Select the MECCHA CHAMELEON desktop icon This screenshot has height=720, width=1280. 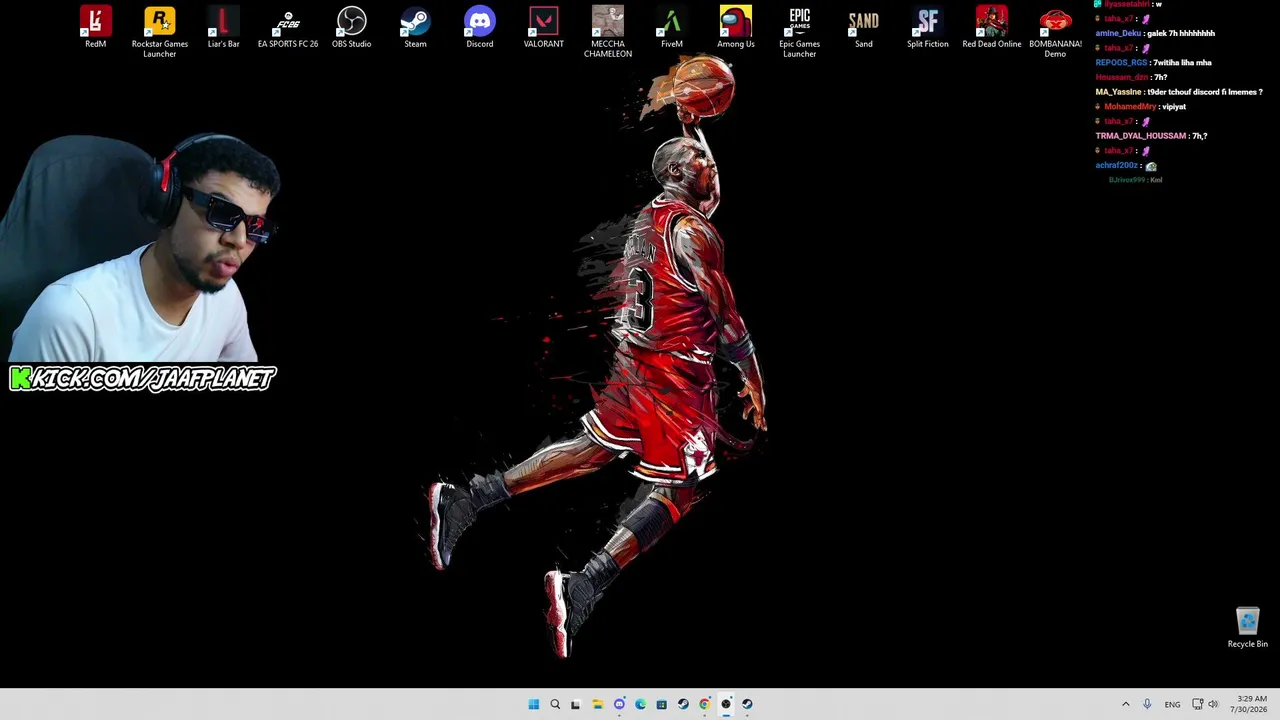tap(608, 32)
